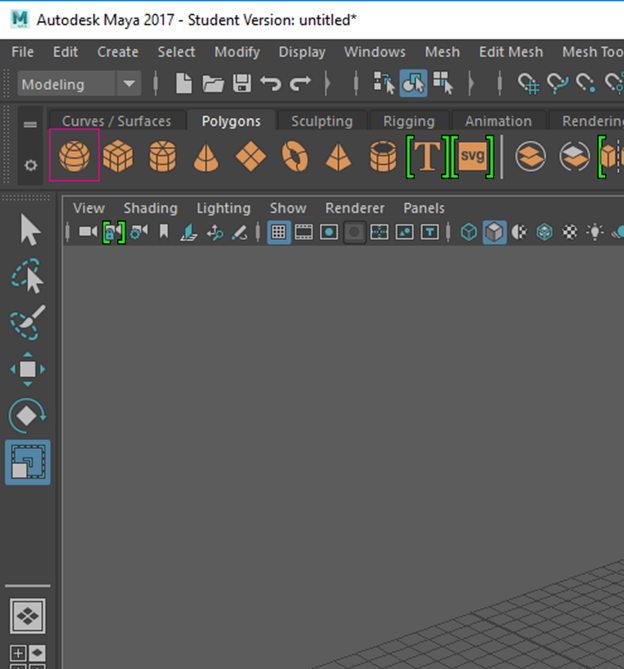Activate the Rotate tool

click(28, 416)
